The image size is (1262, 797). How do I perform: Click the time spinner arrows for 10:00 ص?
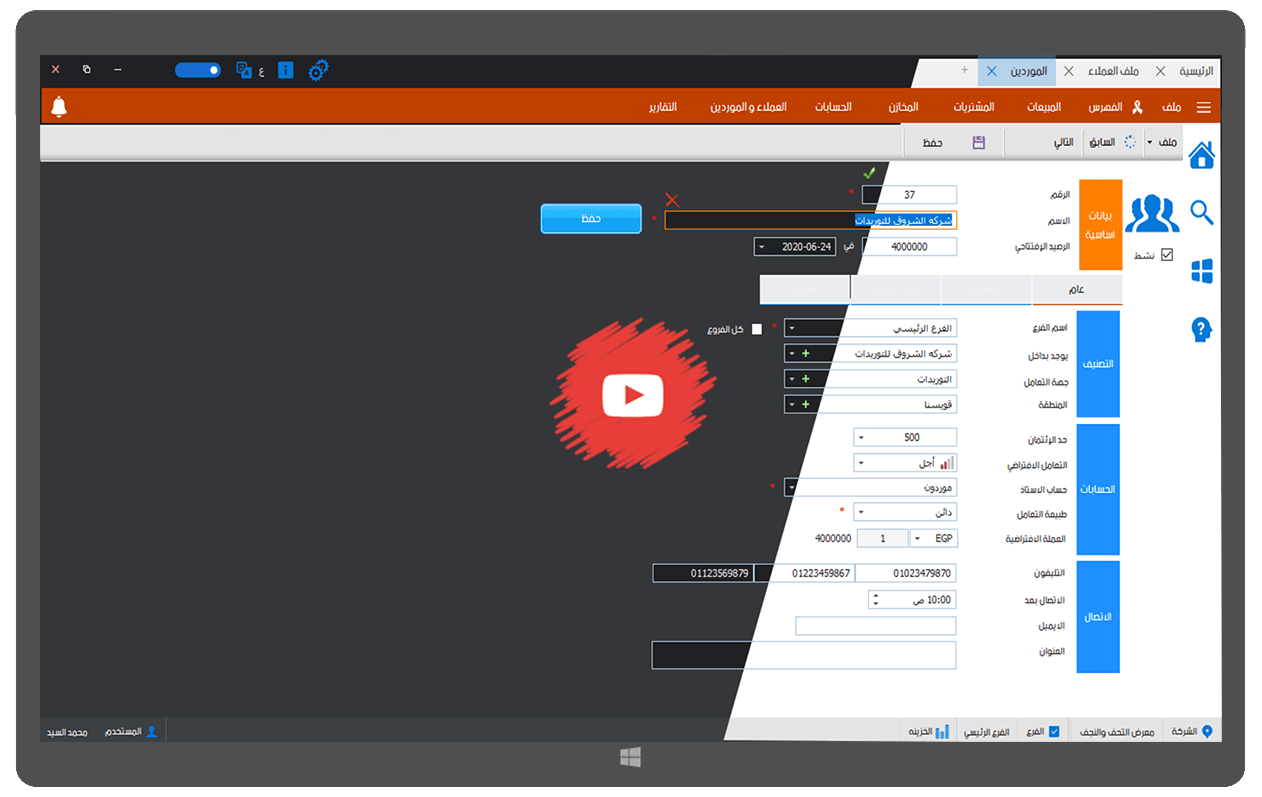coord(876,600)
